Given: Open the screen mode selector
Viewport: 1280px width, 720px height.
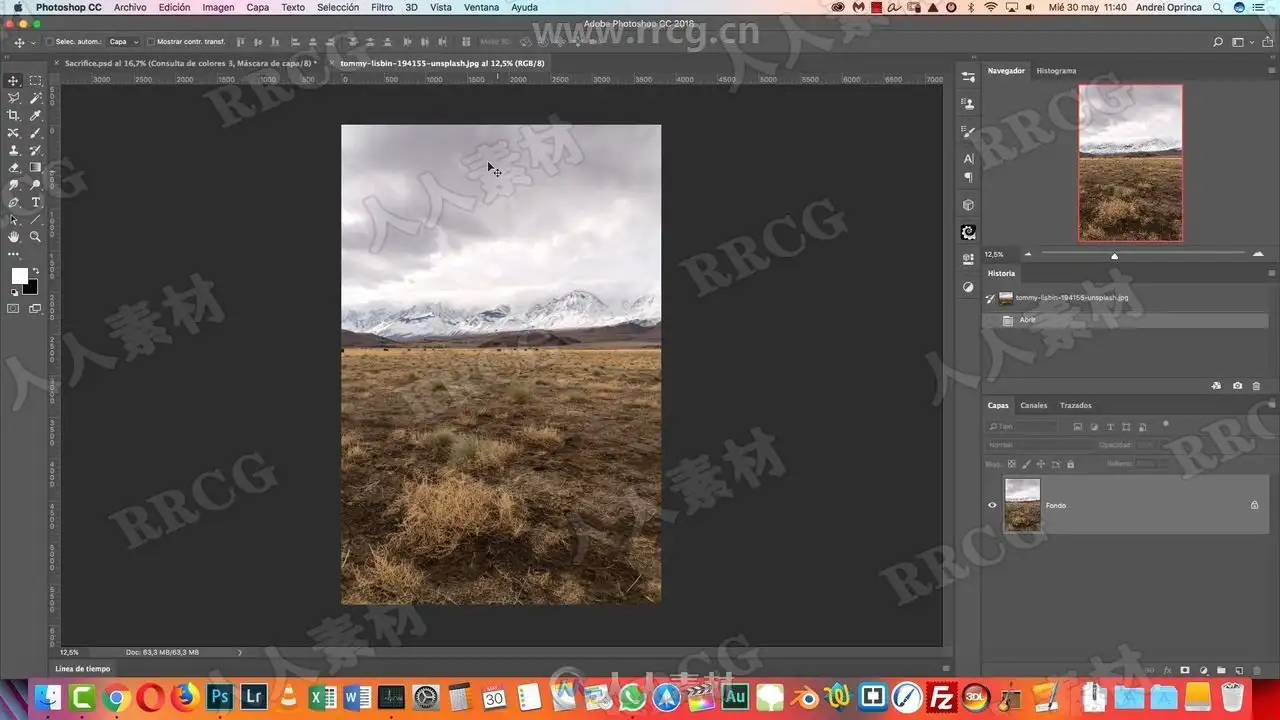Looking at the screenshot, I should [35, 309].
